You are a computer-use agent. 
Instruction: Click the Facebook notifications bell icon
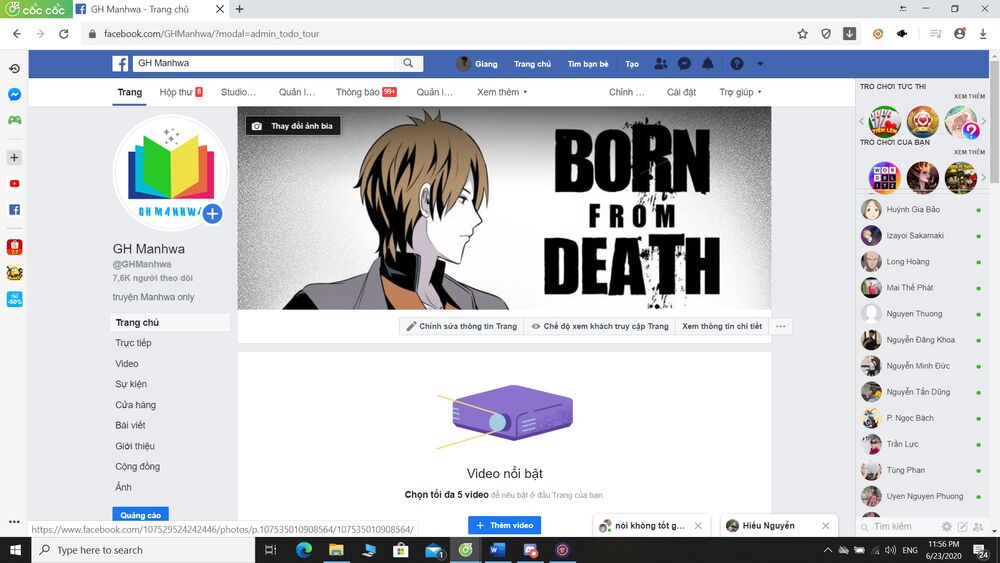pyautogui.click(x=708, y=64)
